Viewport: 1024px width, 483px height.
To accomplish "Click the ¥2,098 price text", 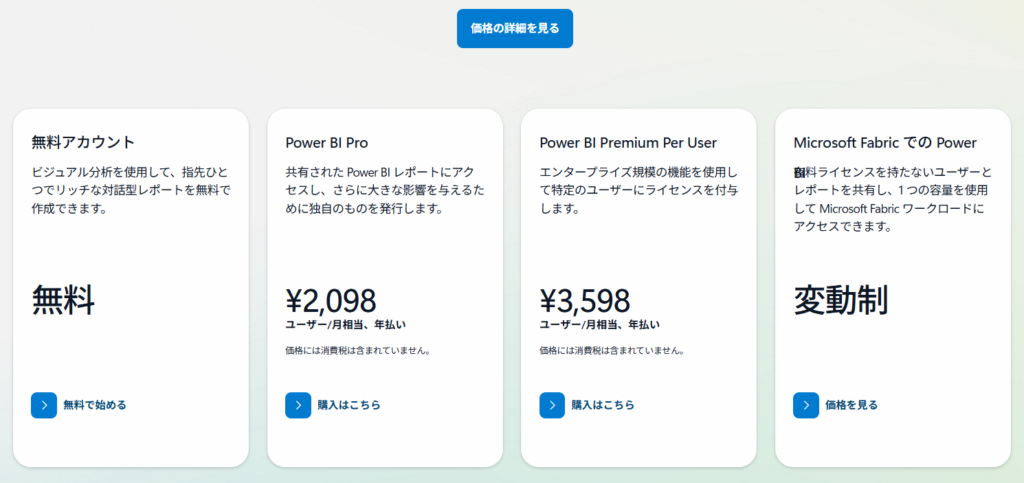I will pyautogui.click(x=331, y=301).
